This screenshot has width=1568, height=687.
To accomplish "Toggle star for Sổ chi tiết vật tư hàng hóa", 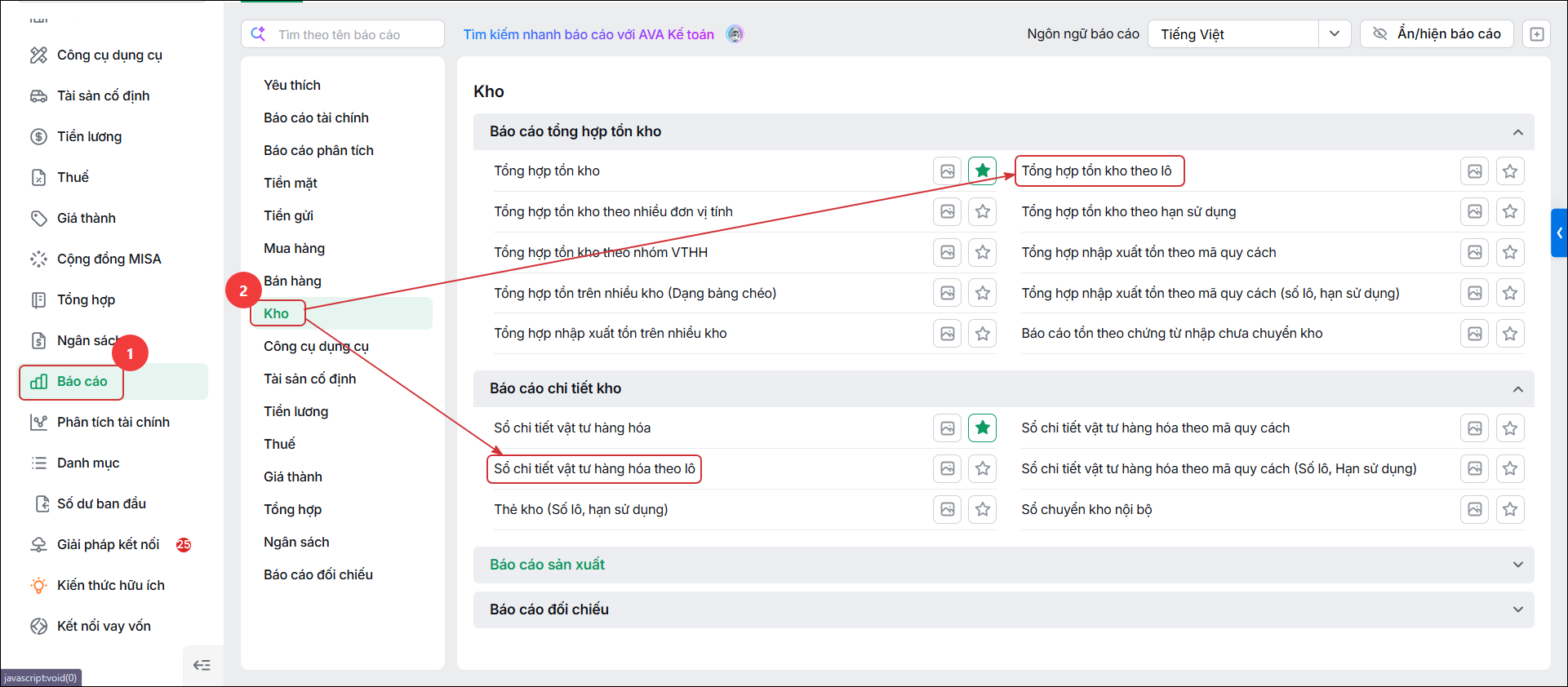I will click(983, 428).
